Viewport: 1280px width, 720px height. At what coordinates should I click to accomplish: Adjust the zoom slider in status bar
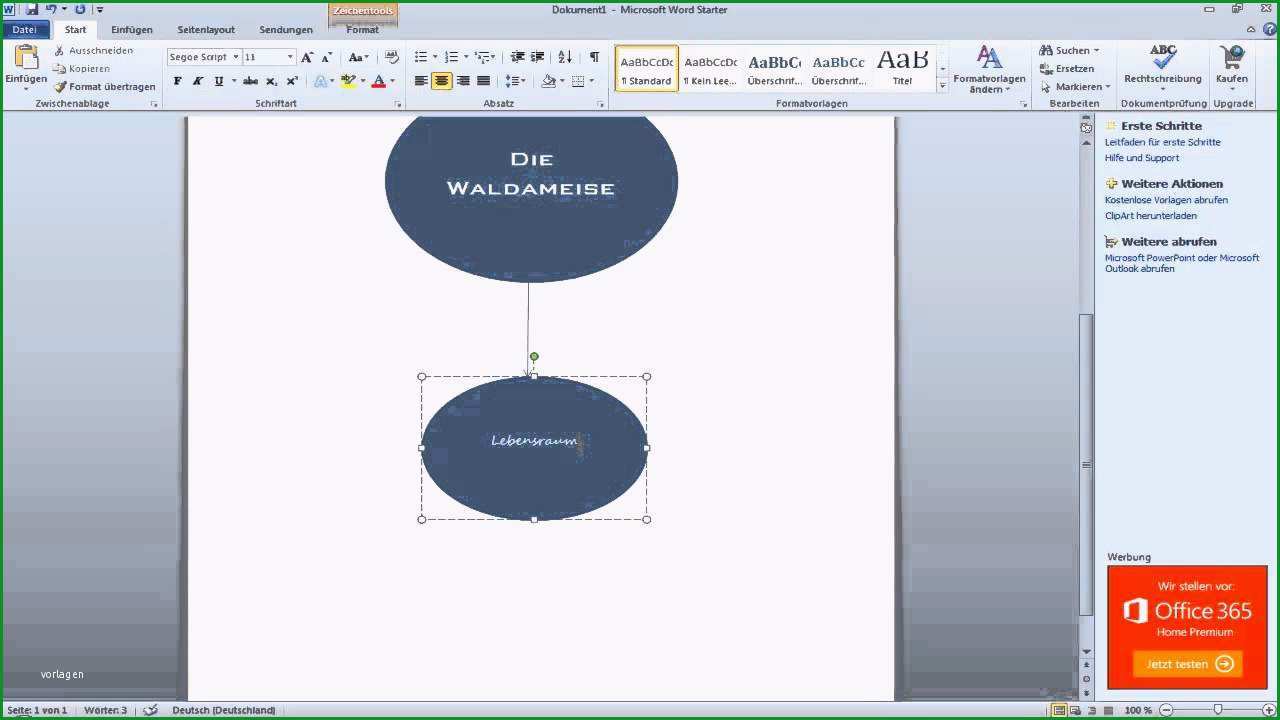pyautogui.click(x=1217, y=710)
